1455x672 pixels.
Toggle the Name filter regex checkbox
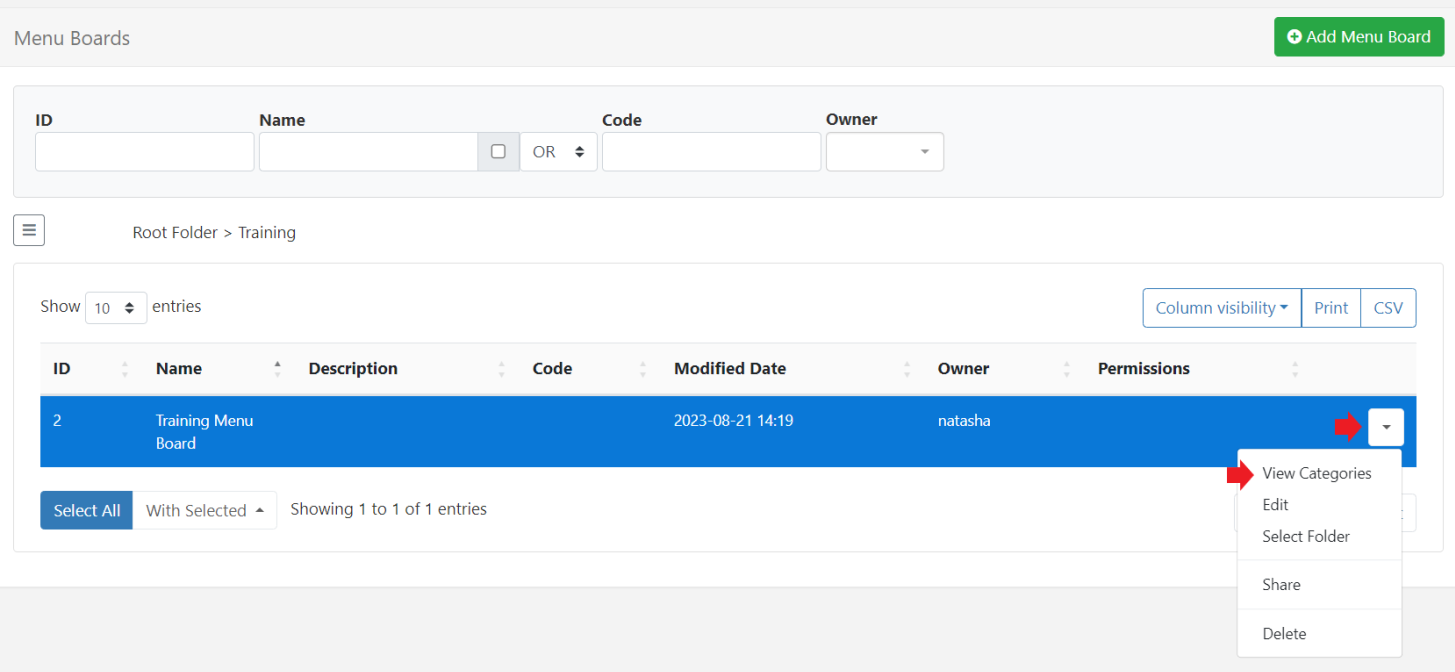[498, 152]
